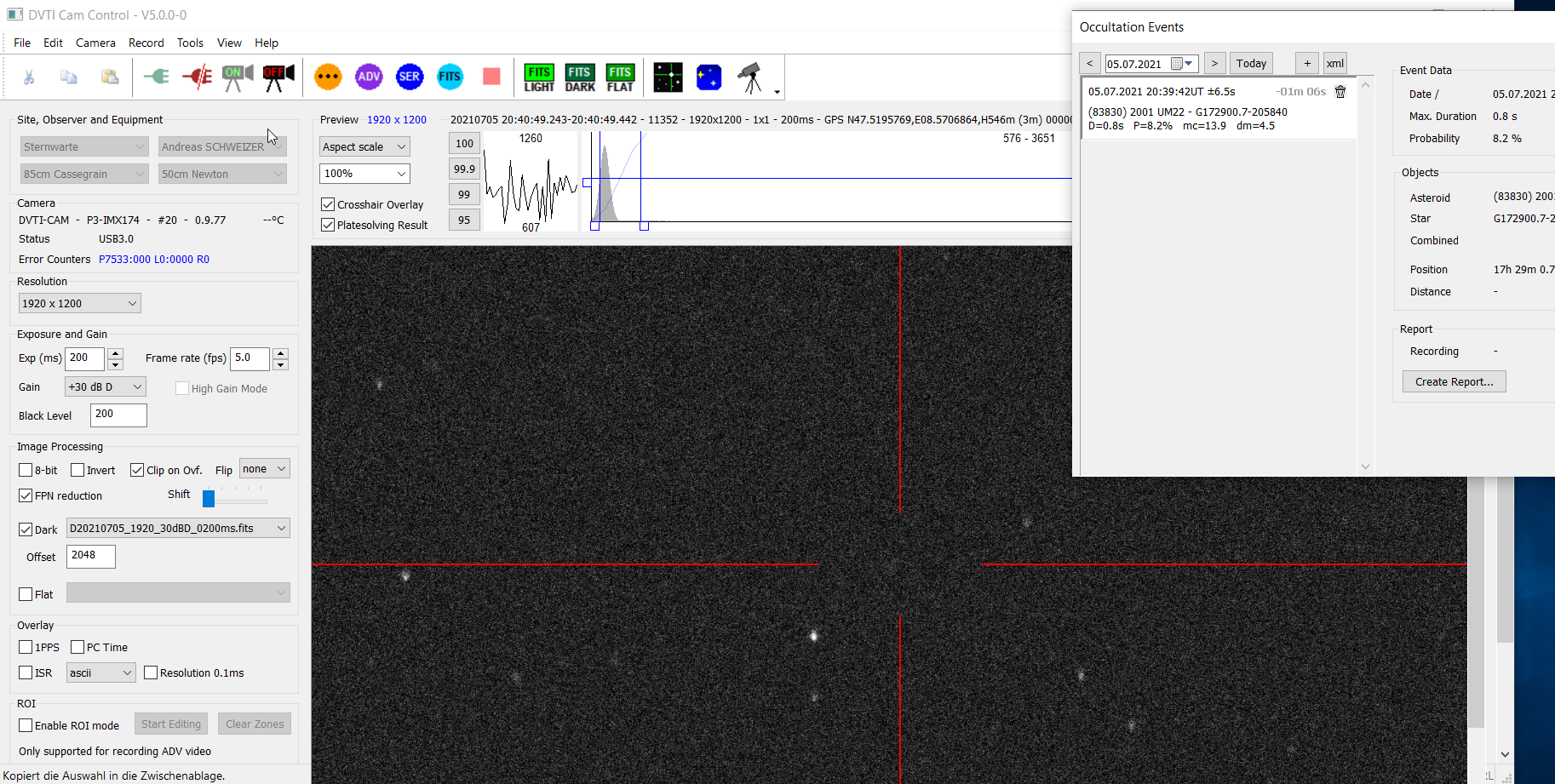The width and height of the screenshot is (1555, 784).
Task: Click the blue SER recording button
Action: (x=410, y=77)
